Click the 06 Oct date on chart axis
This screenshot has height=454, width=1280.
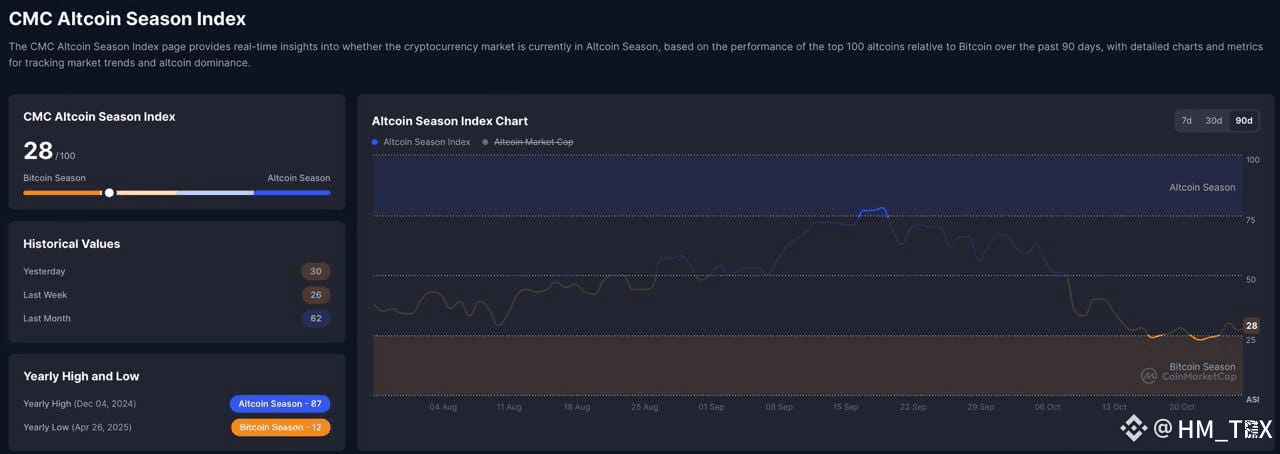click(x=1048, y=407)
